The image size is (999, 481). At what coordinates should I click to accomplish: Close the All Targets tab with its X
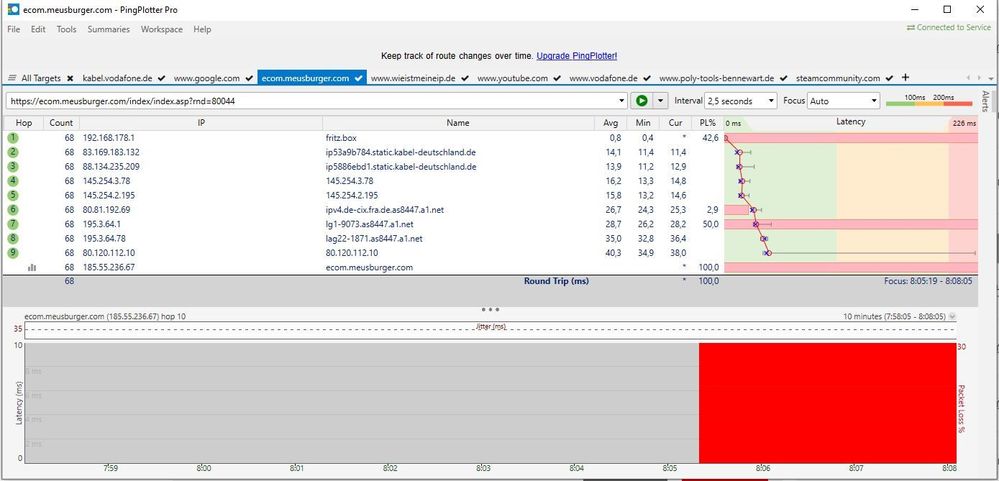point(70,78)
